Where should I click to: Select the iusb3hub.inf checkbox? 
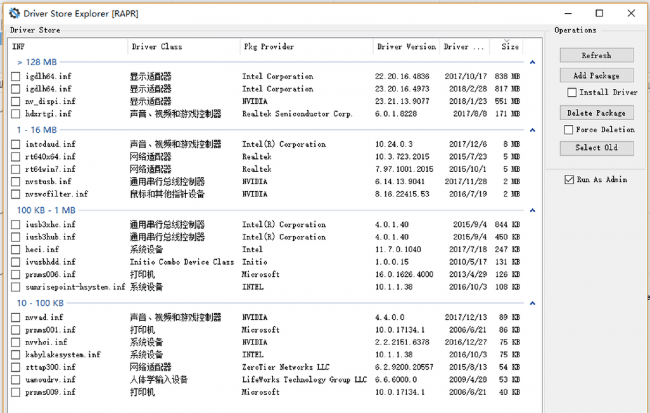[x=16, y=237]
